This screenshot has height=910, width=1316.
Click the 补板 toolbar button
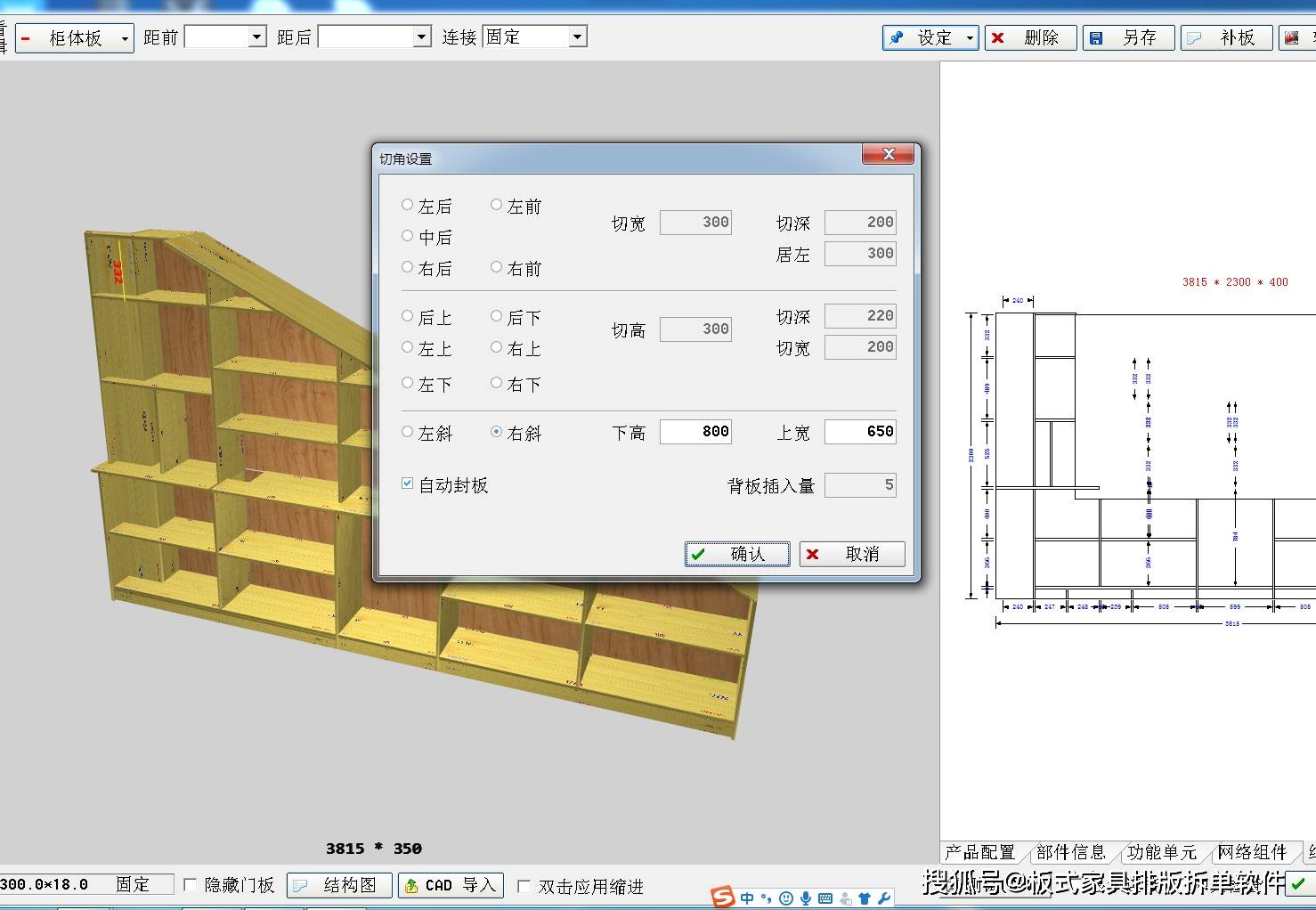click(x=1226, y=37)
